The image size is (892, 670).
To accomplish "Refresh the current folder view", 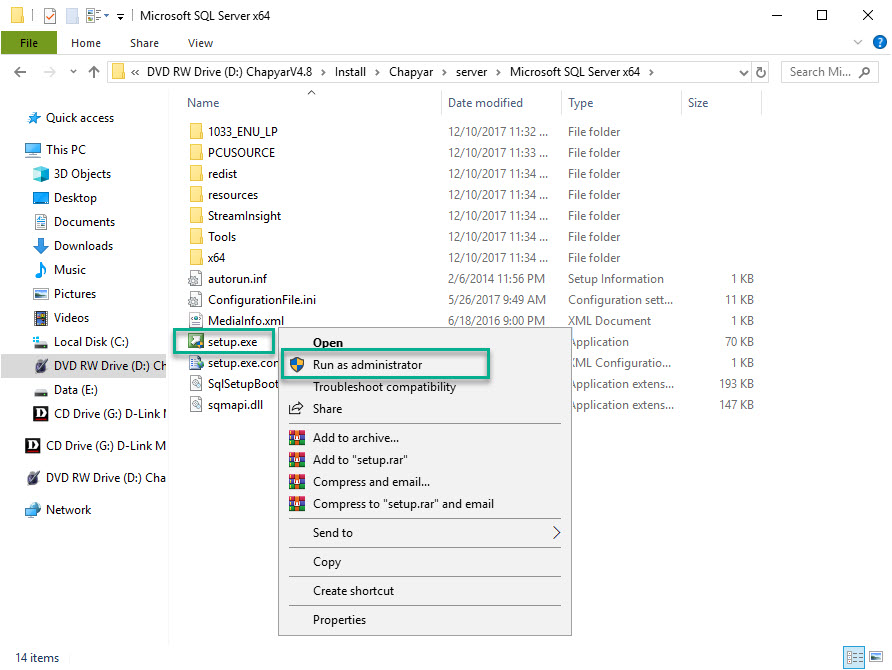I will (761, 72).
